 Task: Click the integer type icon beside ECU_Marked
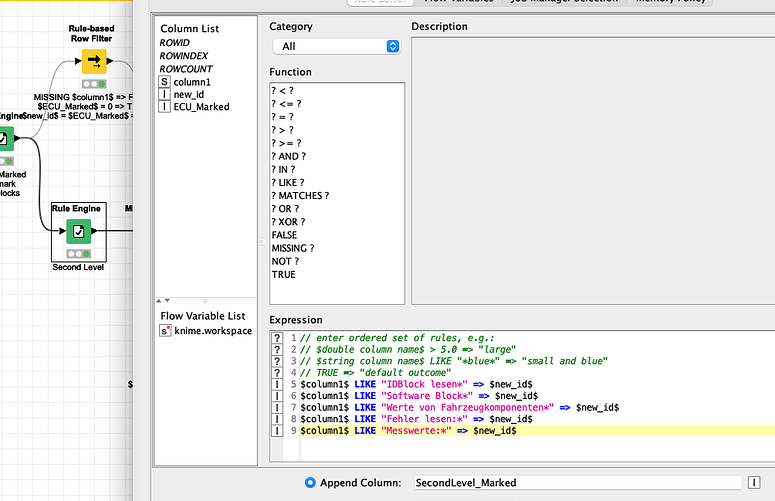tap(164, 106)
